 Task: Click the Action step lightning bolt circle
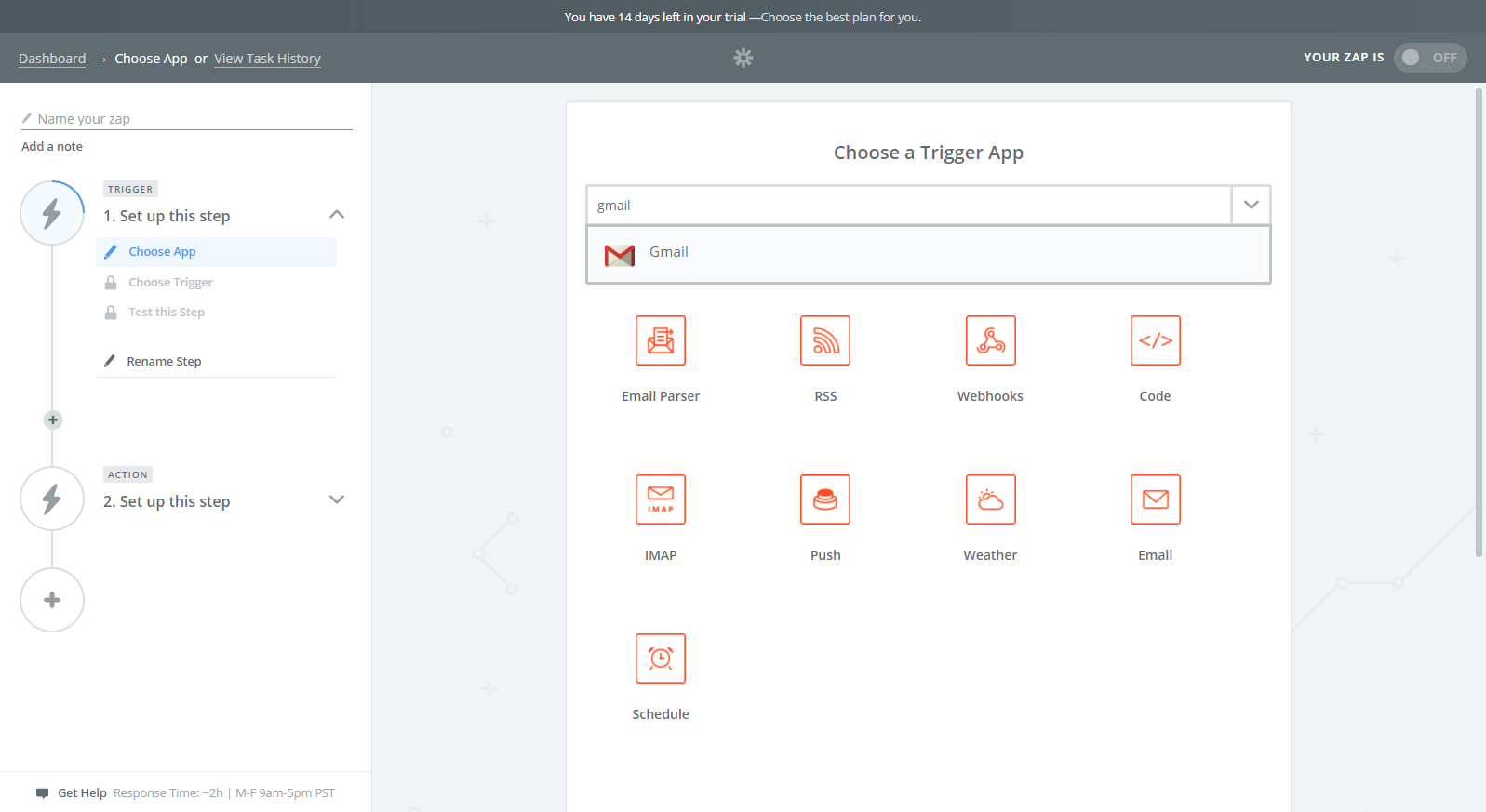pyautogui.click(x=52, y=499)
